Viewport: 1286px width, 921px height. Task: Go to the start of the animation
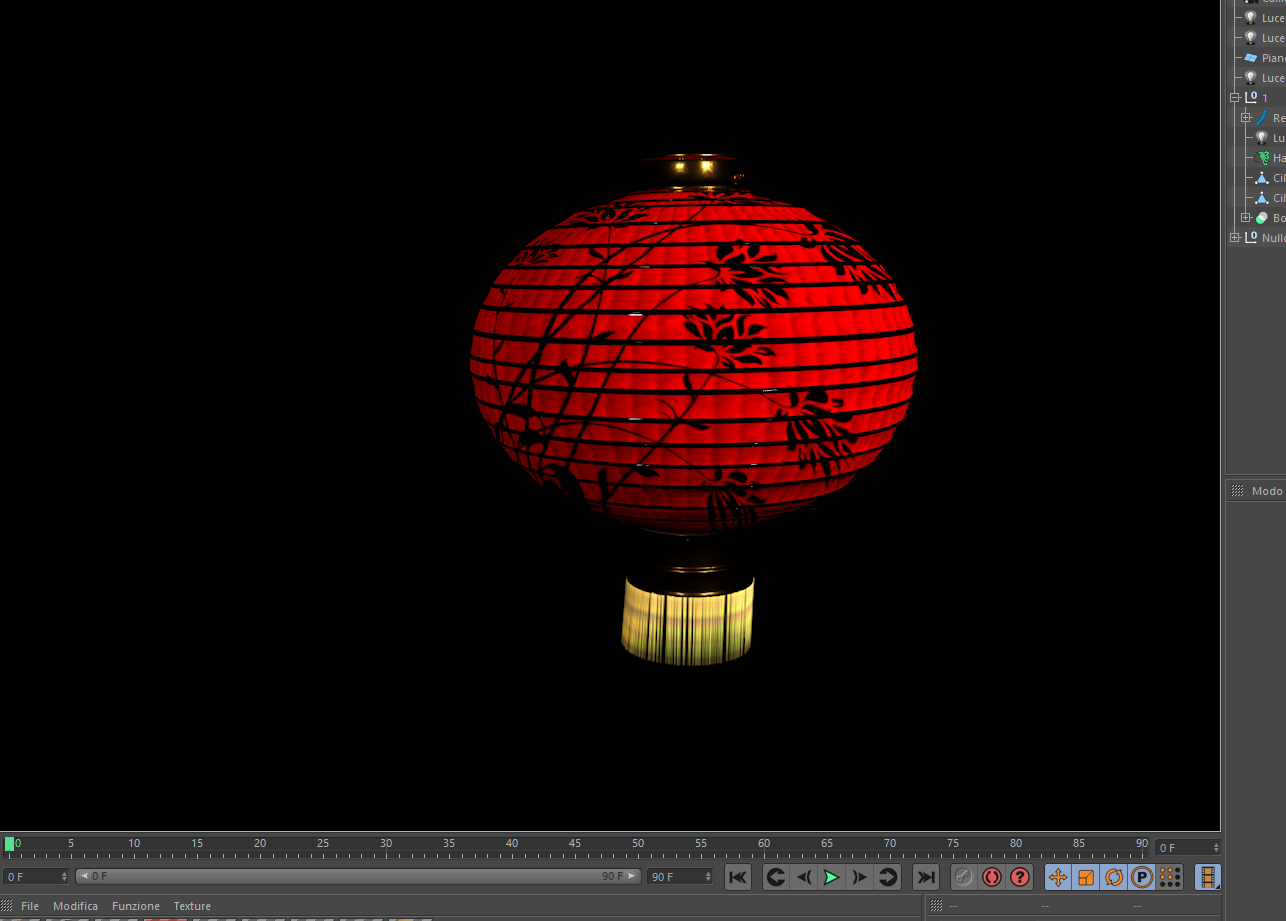(x=737, y=877)
